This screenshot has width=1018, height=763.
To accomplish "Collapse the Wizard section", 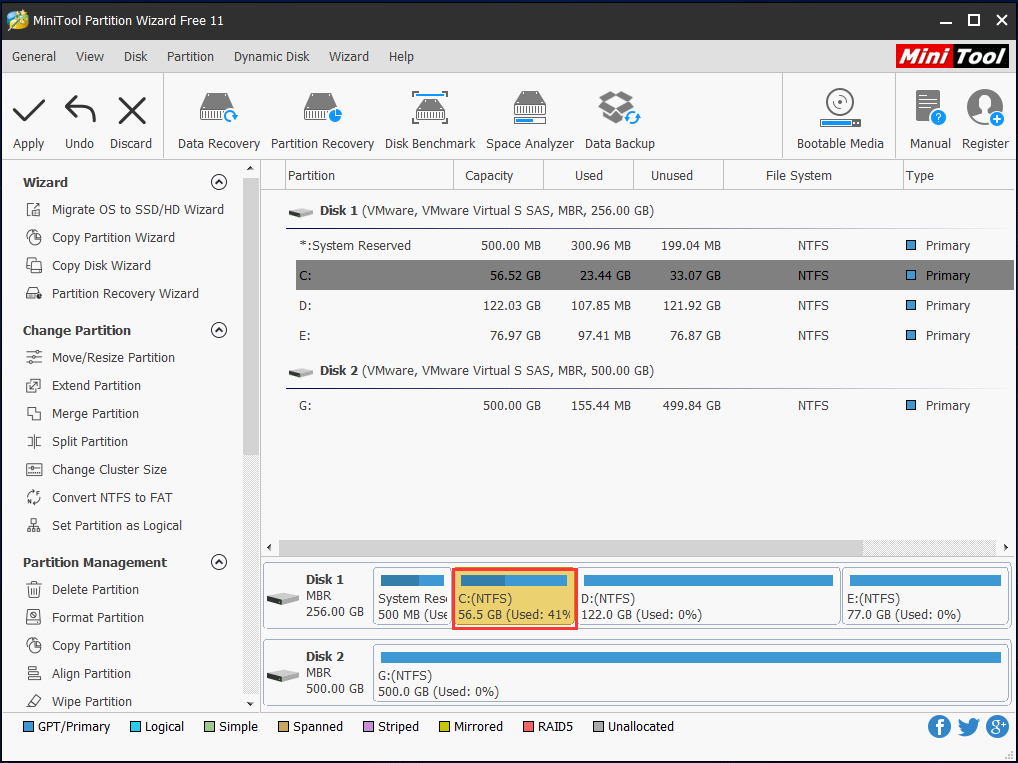I will [219, 182].
